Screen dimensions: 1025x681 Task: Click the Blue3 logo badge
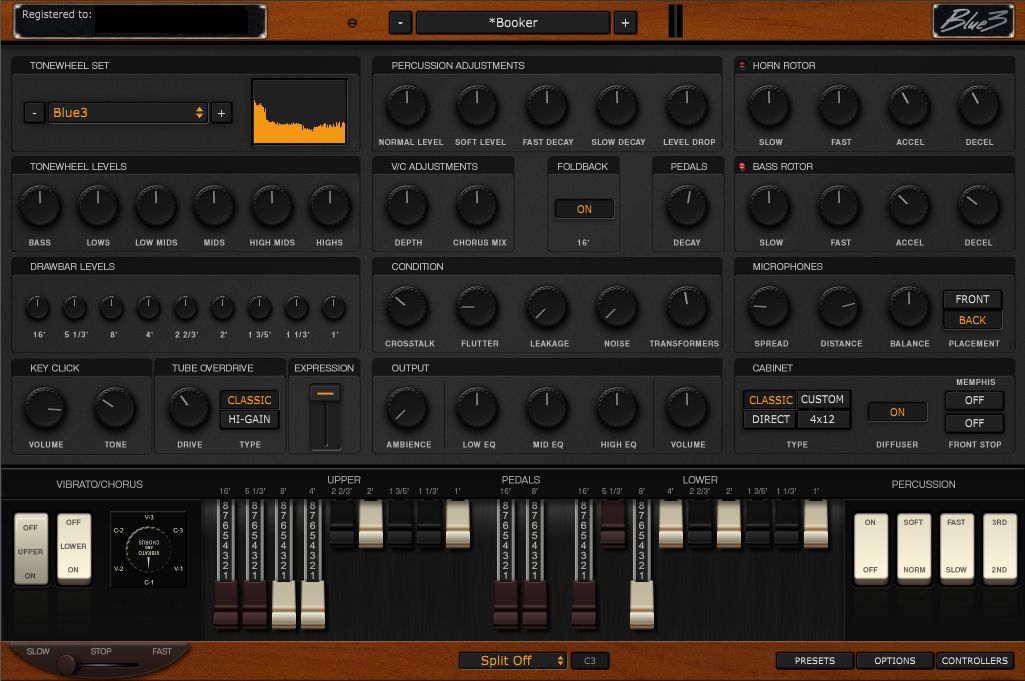(x=973, y=21)
